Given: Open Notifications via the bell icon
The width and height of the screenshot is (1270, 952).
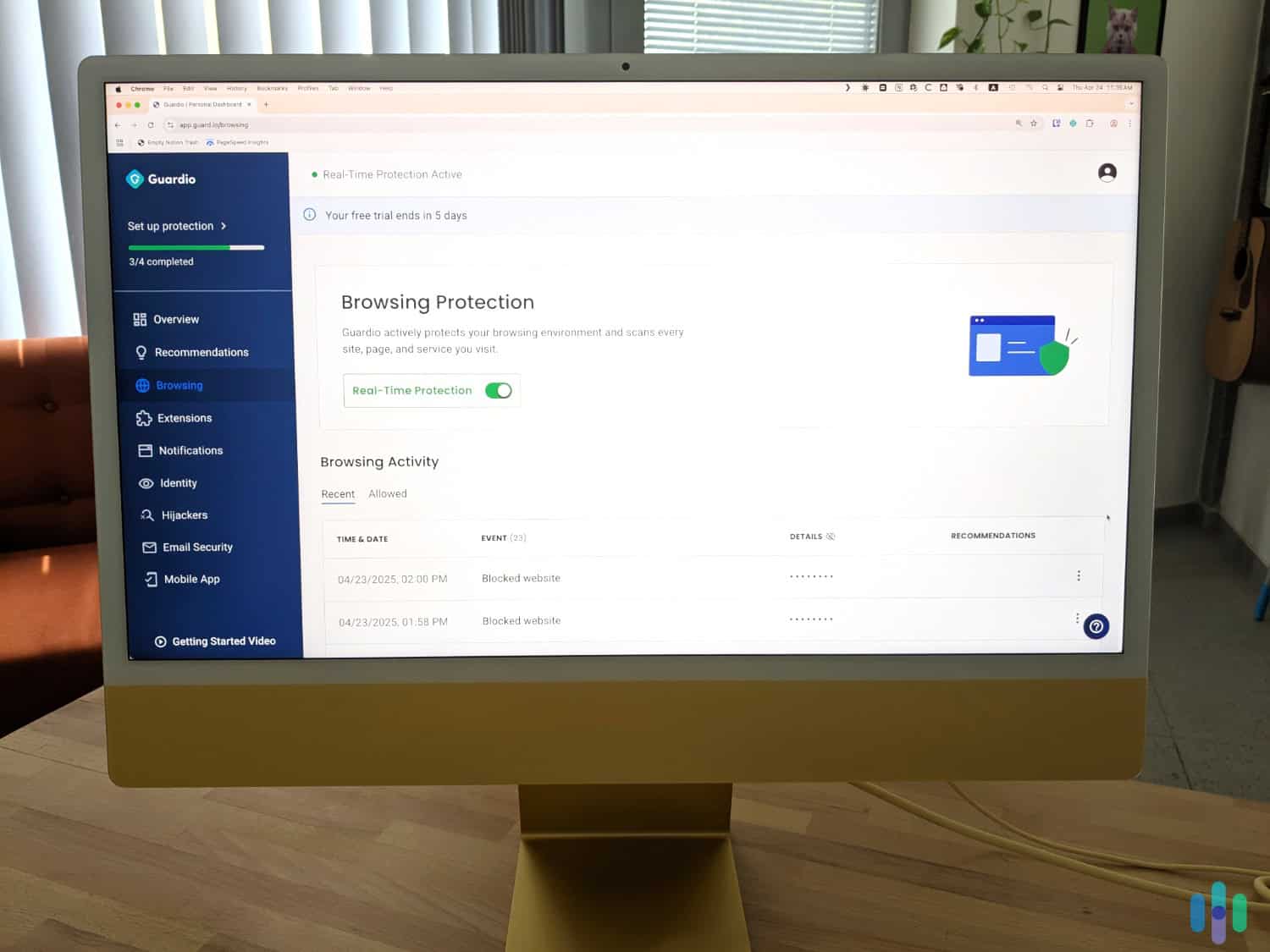Looking at the screenshot, I should pos(146,450).
